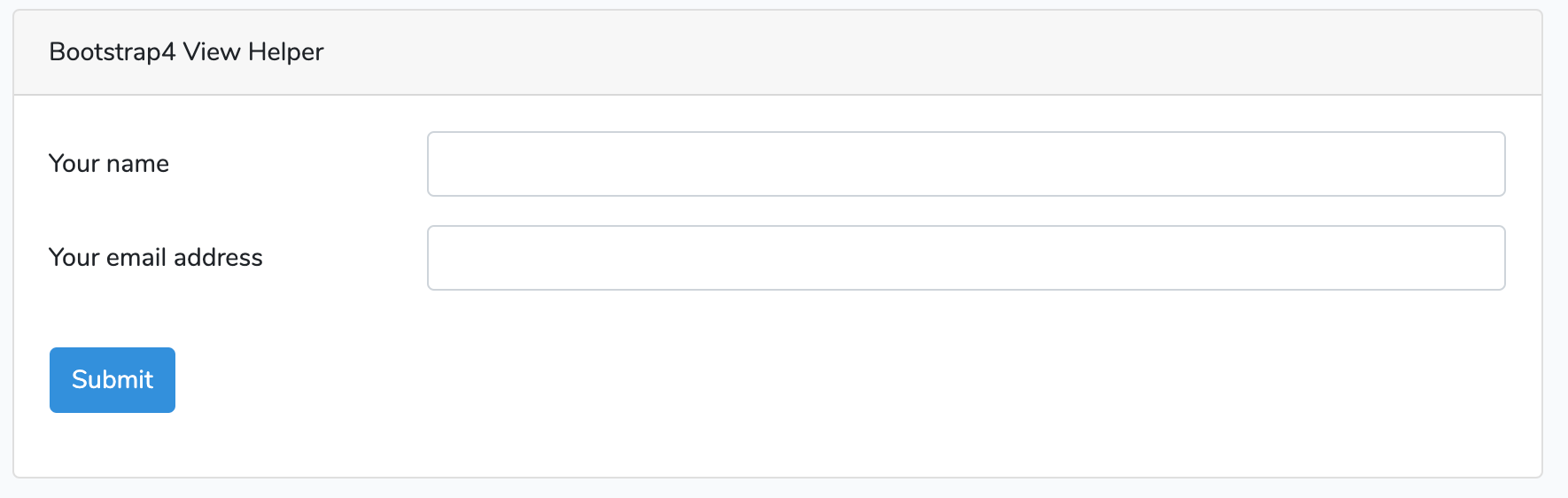
Task: Click the word "Helper" in the header
Action: 286,52
